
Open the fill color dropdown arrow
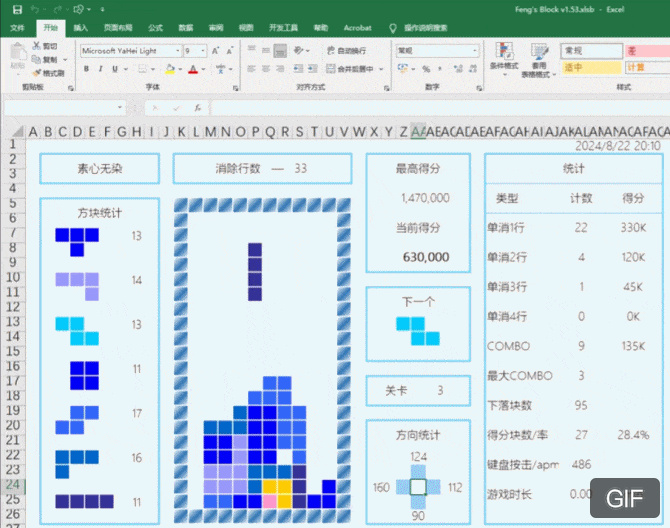180,68
